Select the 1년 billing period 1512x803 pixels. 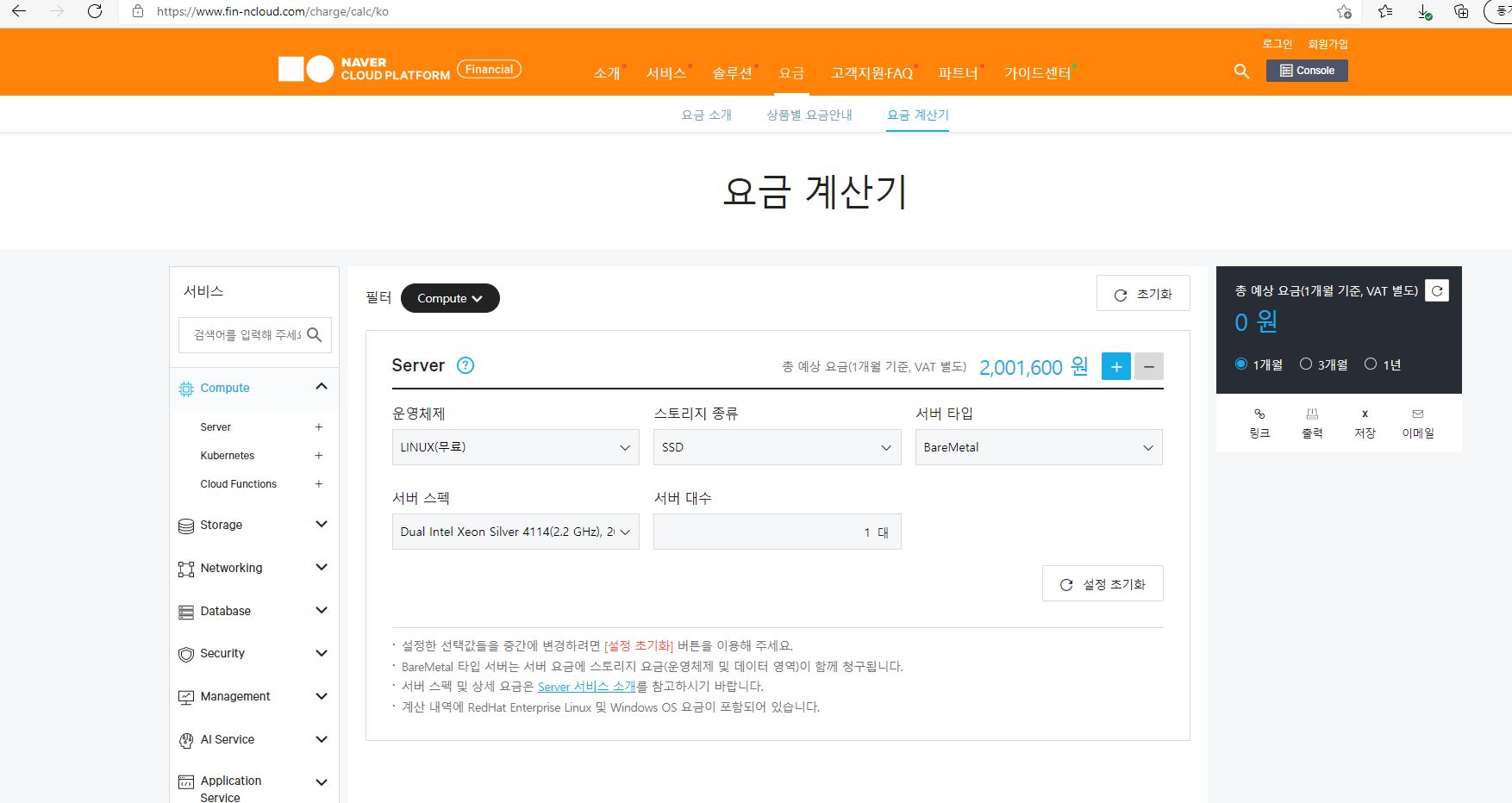[1371, 364]
